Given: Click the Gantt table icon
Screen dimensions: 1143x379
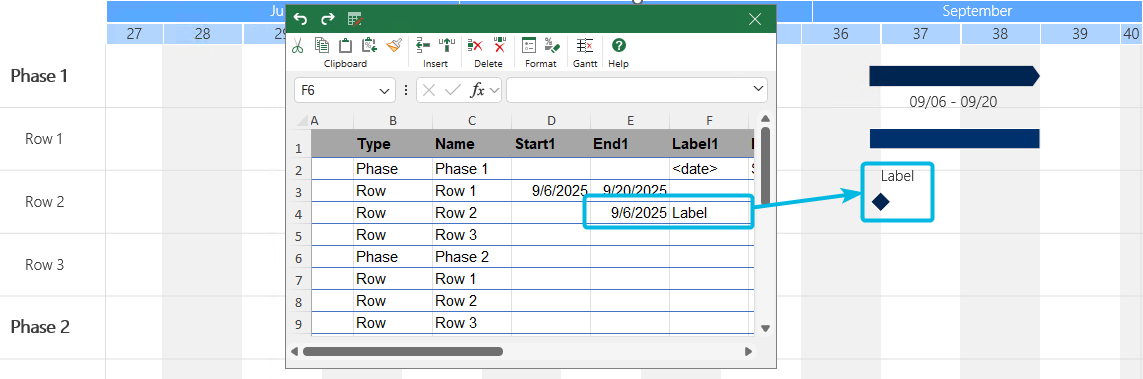Looking at the screenshot, I should tap(585, 45).
